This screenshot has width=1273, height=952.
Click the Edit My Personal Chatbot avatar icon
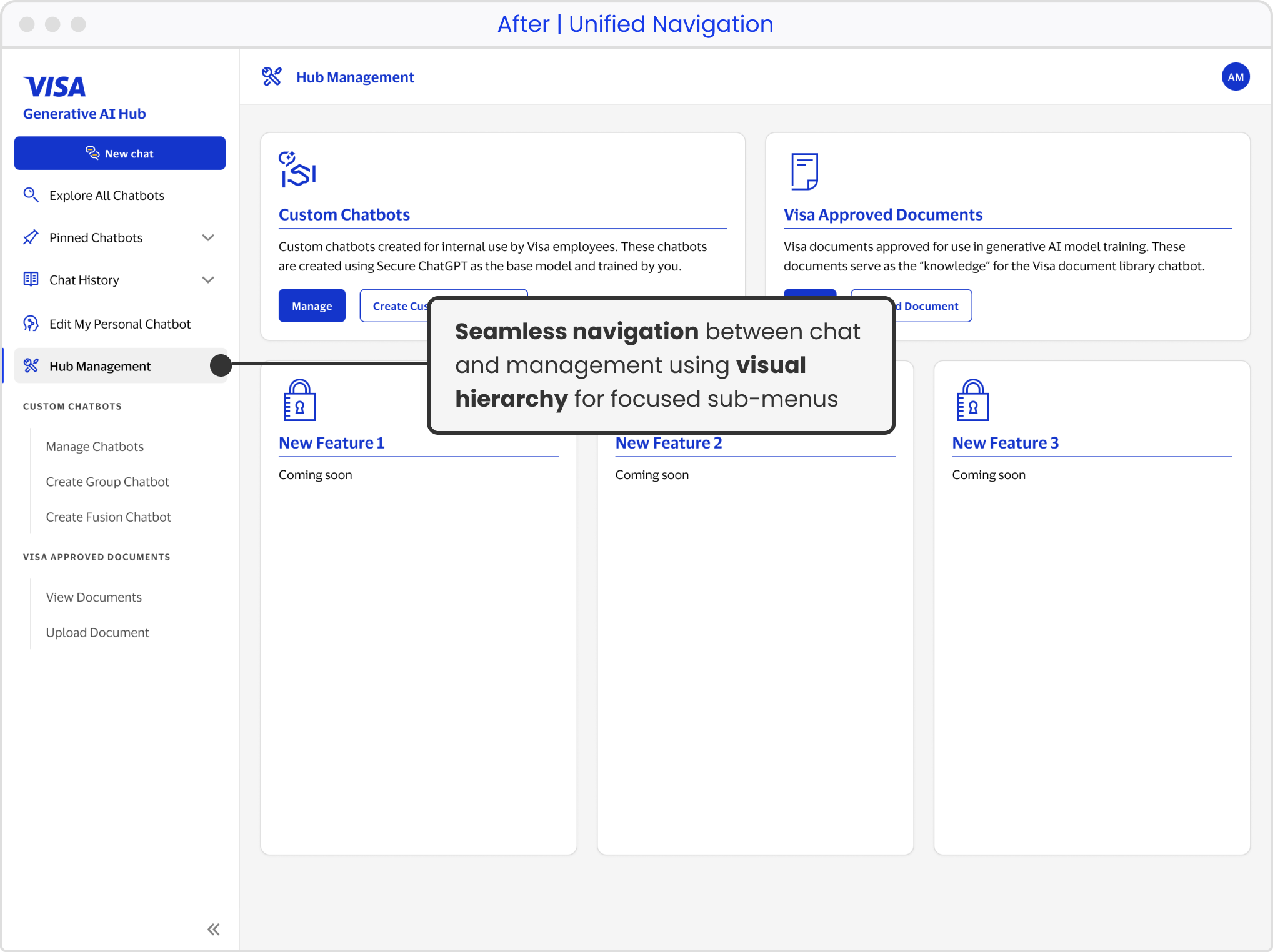point(31,324)
